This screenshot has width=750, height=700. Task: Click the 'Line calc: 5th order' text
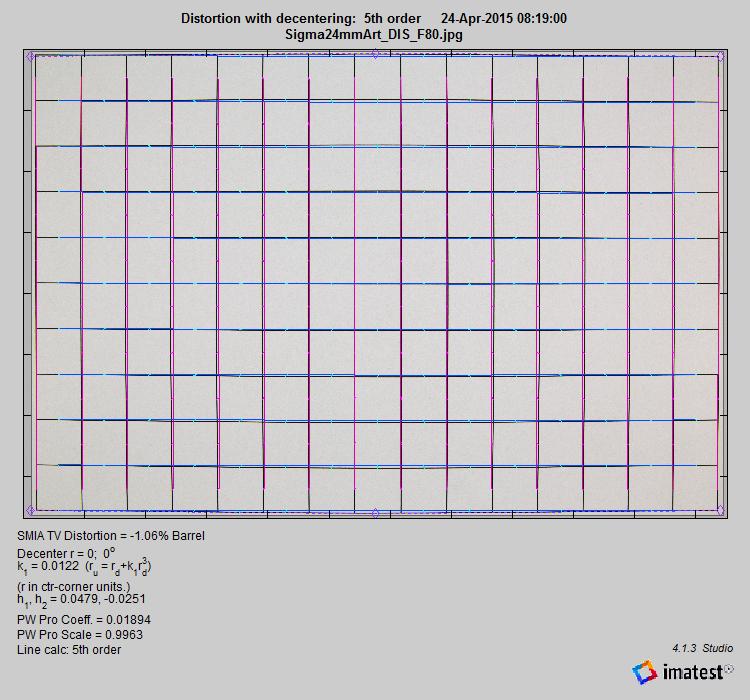coord(69,650)
